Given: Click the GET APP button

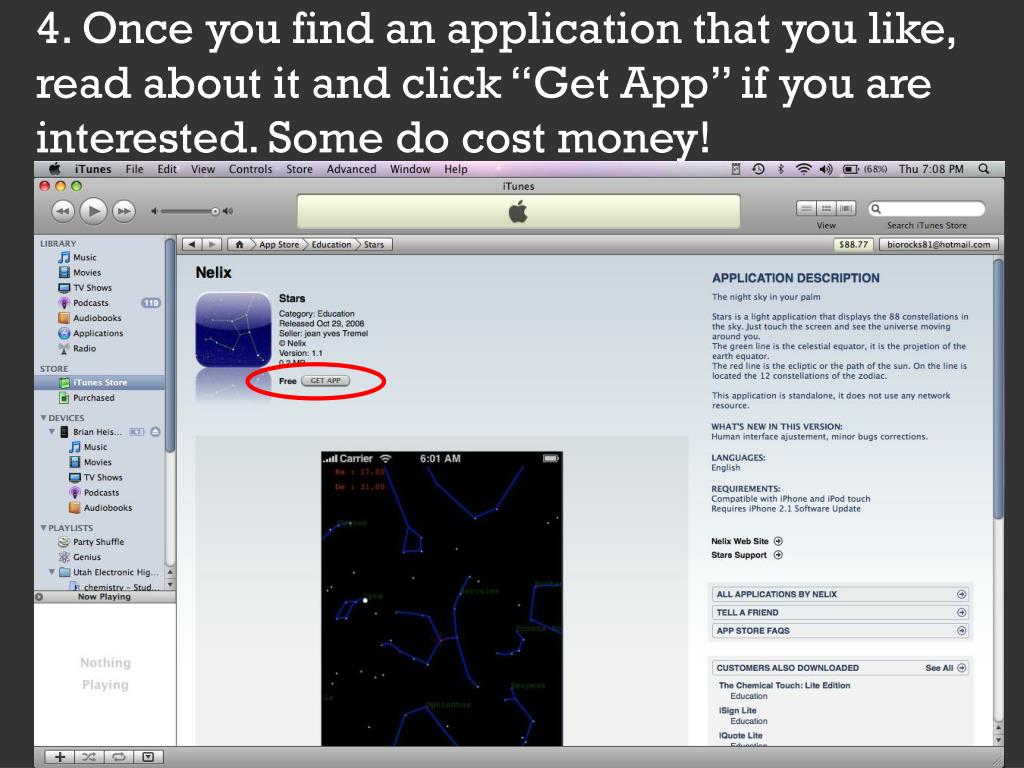Looking at the screenshot, I should coord(325,381).
